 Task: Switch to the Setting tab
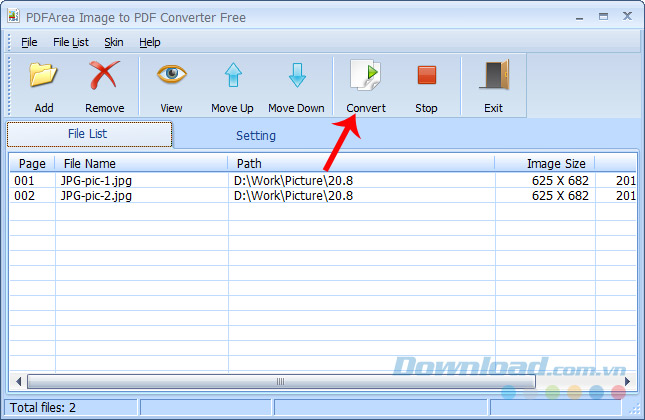(x=256, y=136)
